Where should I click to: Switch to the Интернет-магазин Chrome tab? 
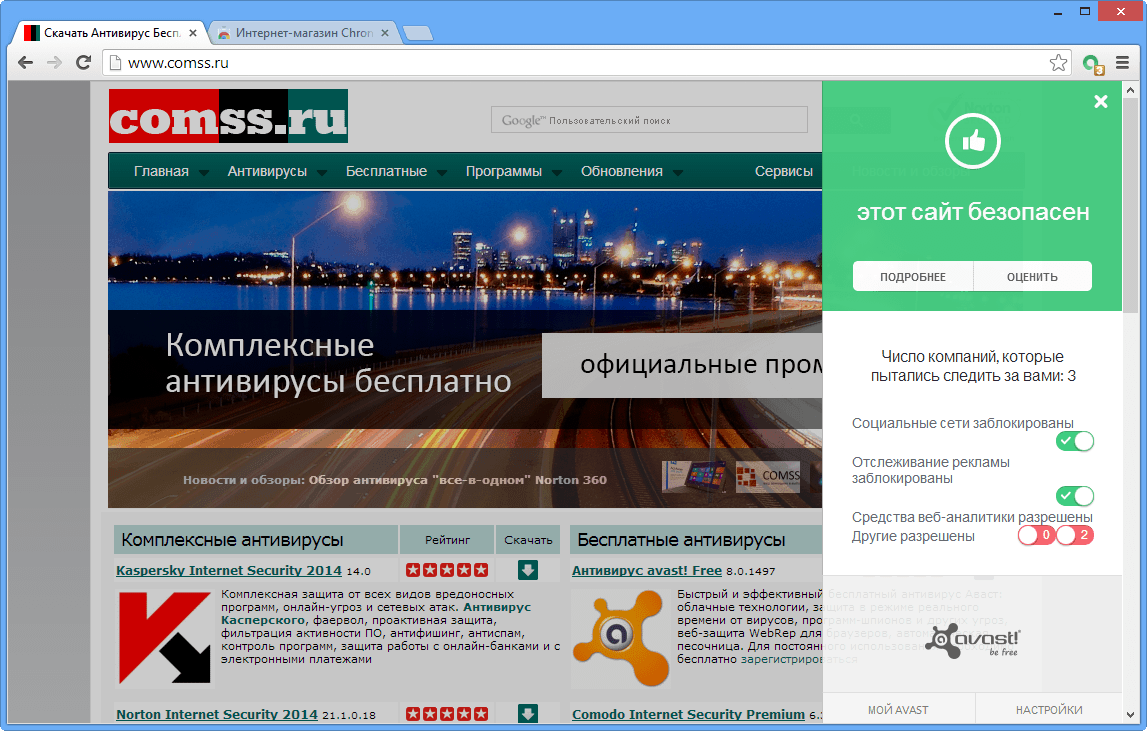[x=304, y=33]
